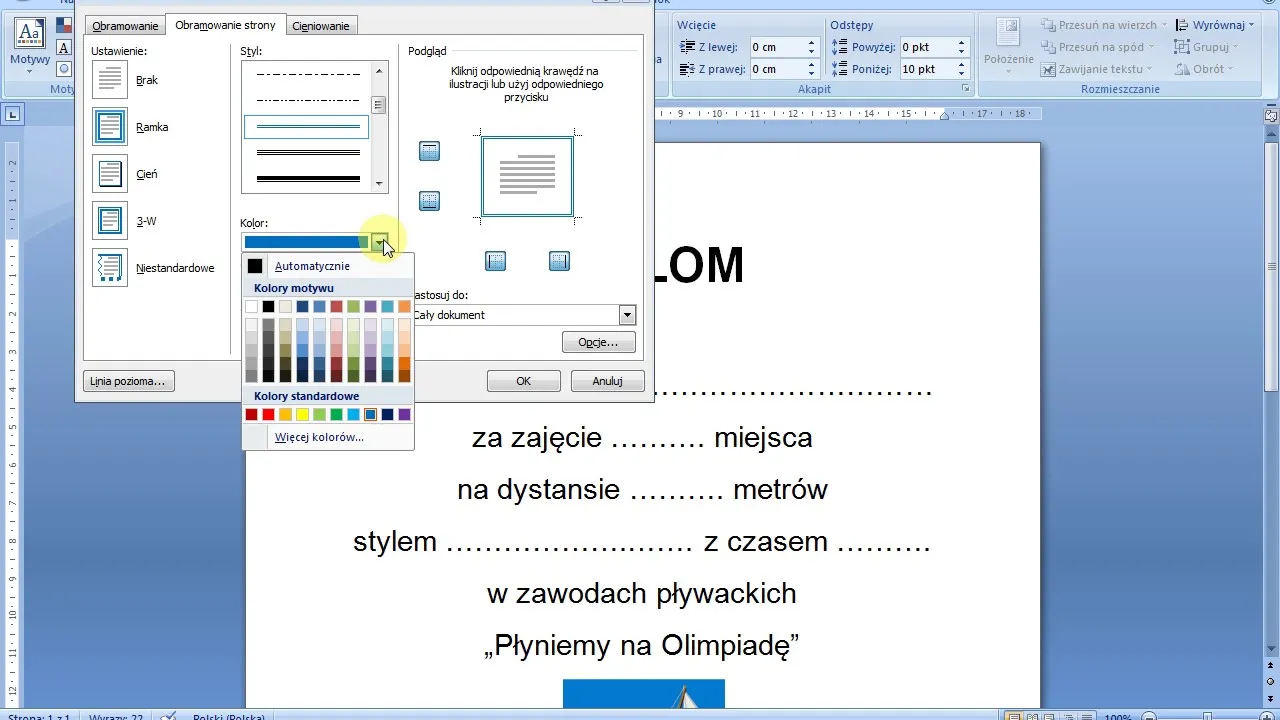This screenshot has width=1280, height=720.
Task: Pick the standard purple color swatch
Action: point(405,414)
